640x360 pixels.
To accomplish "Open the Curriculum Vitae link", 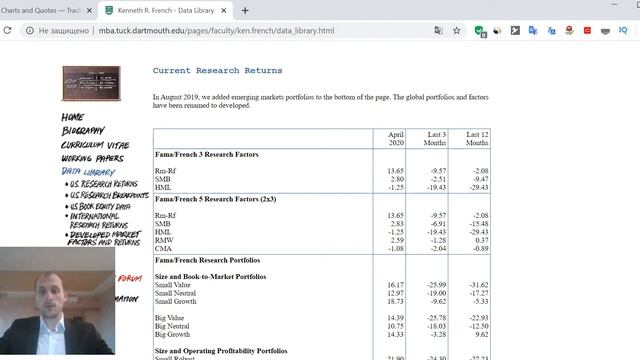I will point(95,145).
